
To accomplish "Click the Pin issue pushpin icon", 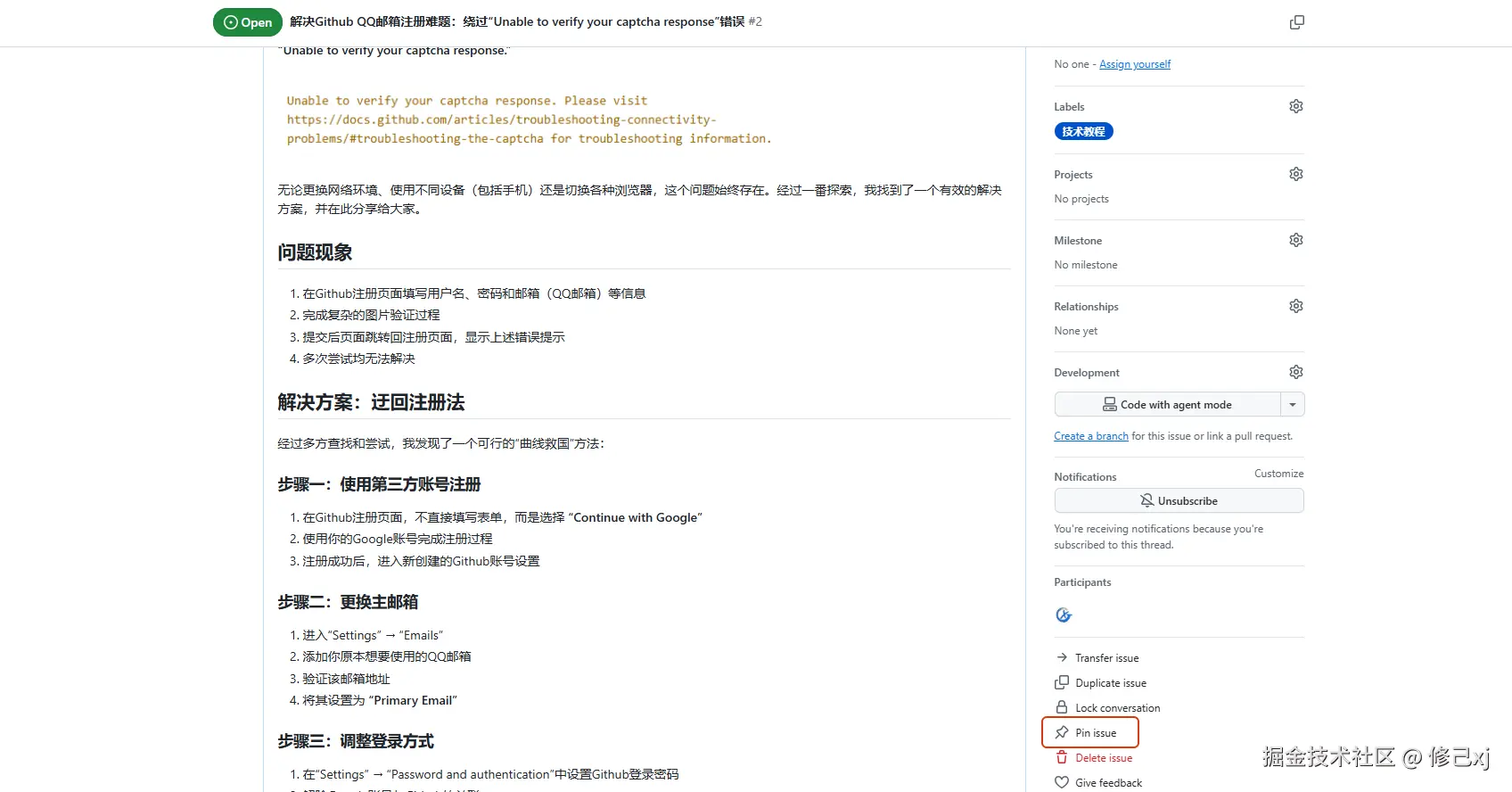I will point(1062,732).
